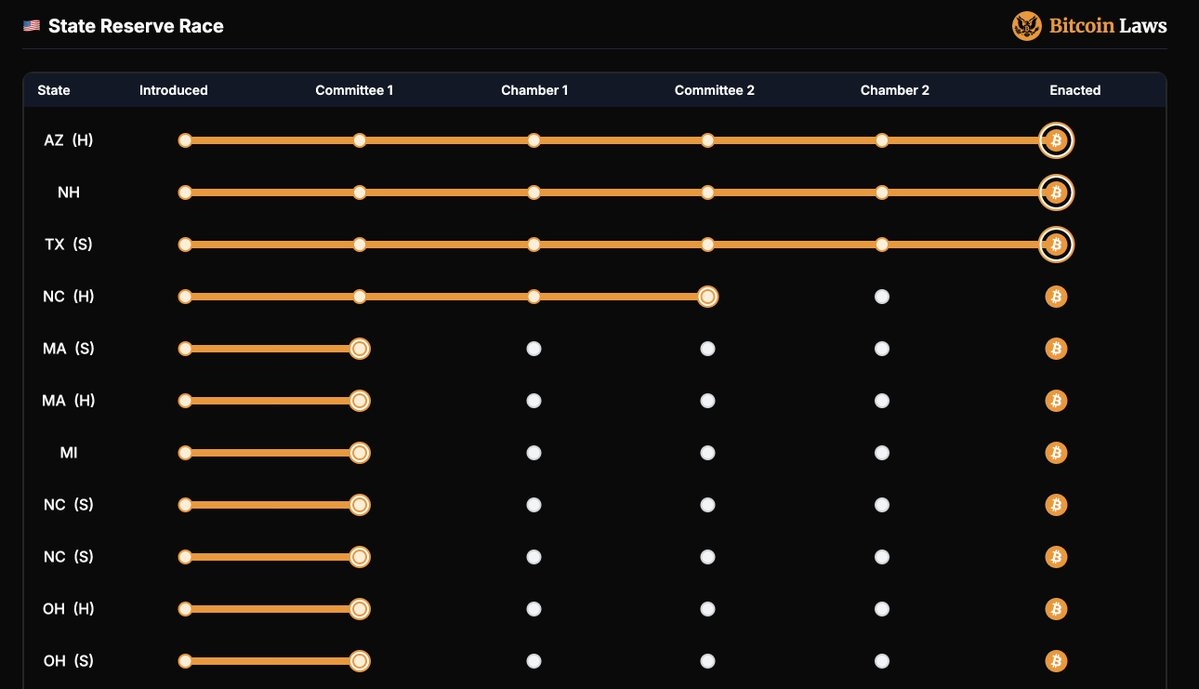The image size is (1199, 689).
Task: Click the Introduced marker in MA (S) row
Action: (185, 349)
